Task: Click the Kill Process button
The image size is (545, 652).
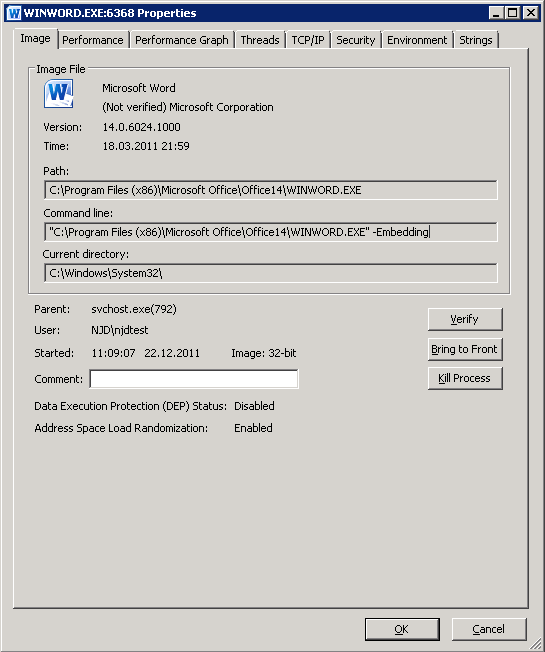Action: pyautogui.click(x=465, y=378)
